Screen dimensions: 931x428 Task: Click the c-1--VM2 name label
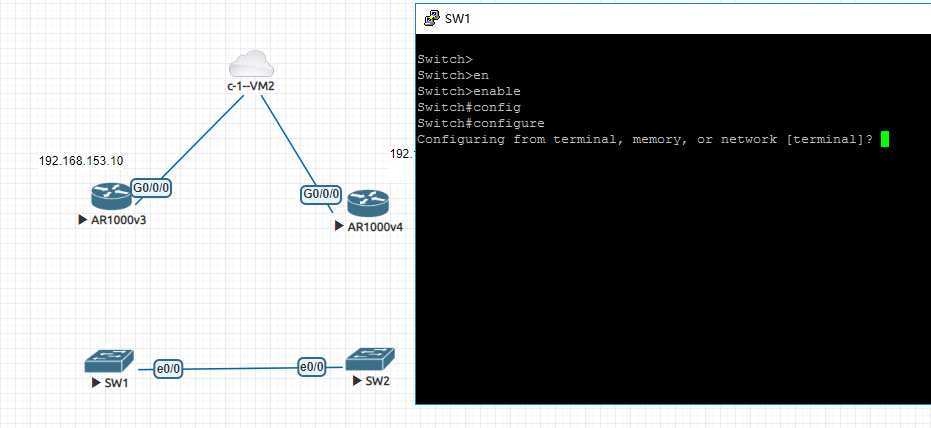pos(250,88)
